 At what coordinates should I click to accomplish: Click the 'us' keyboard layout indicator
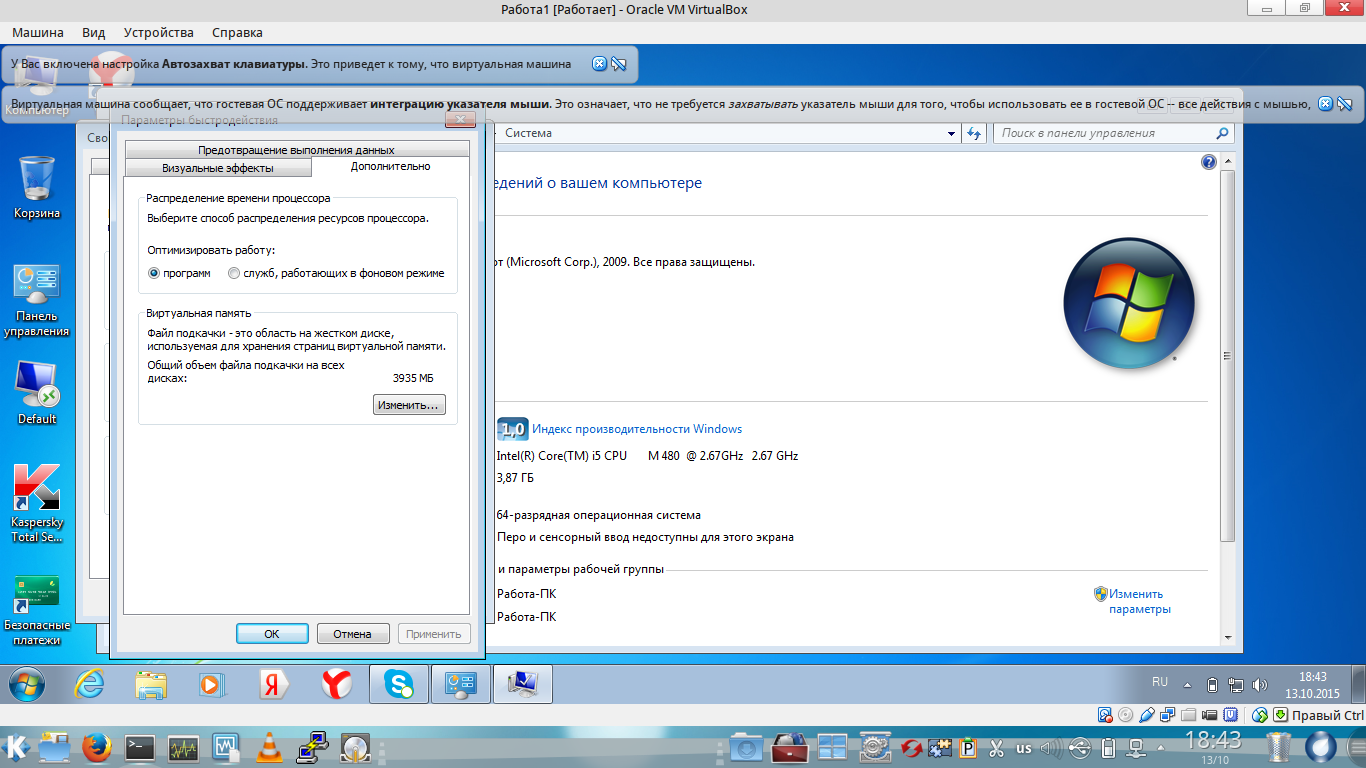[1024, 748]
